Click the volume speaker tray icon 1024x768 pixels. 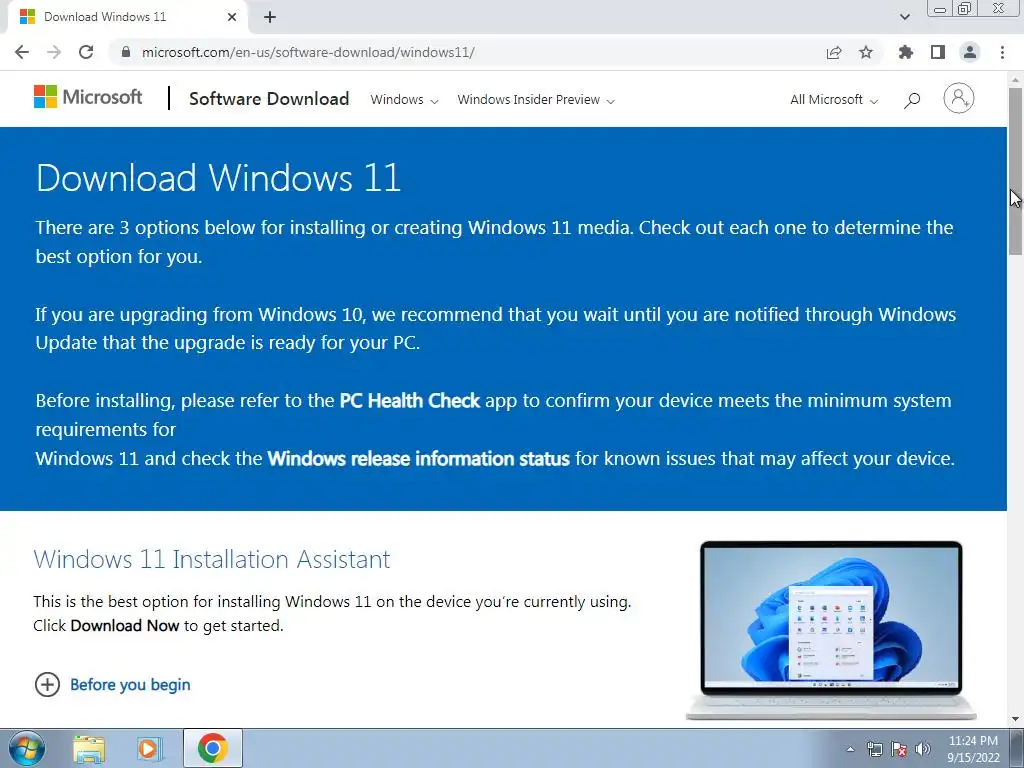(x=923, y=749)
